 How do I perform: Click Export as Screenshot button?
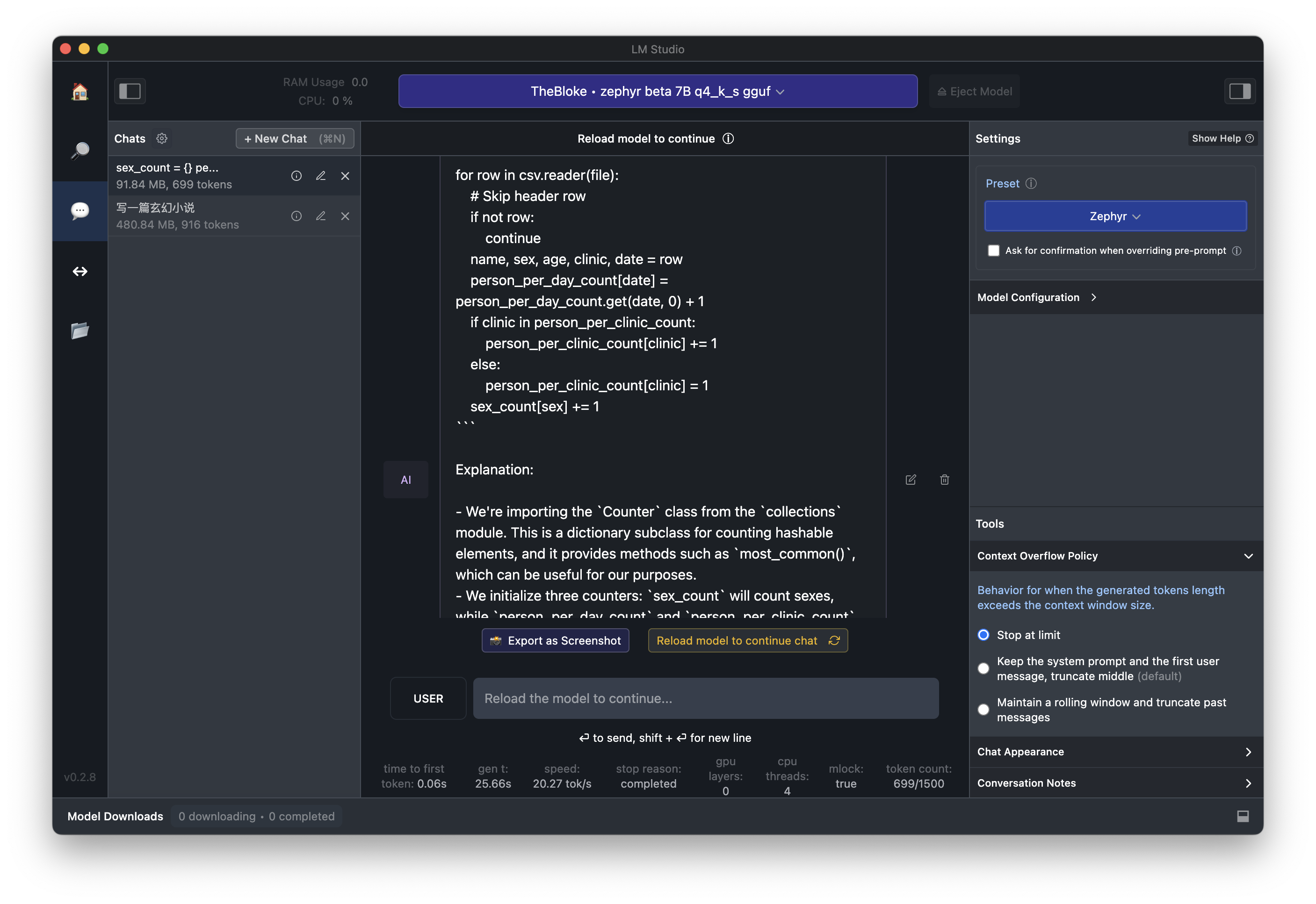[x=555, y=641]
